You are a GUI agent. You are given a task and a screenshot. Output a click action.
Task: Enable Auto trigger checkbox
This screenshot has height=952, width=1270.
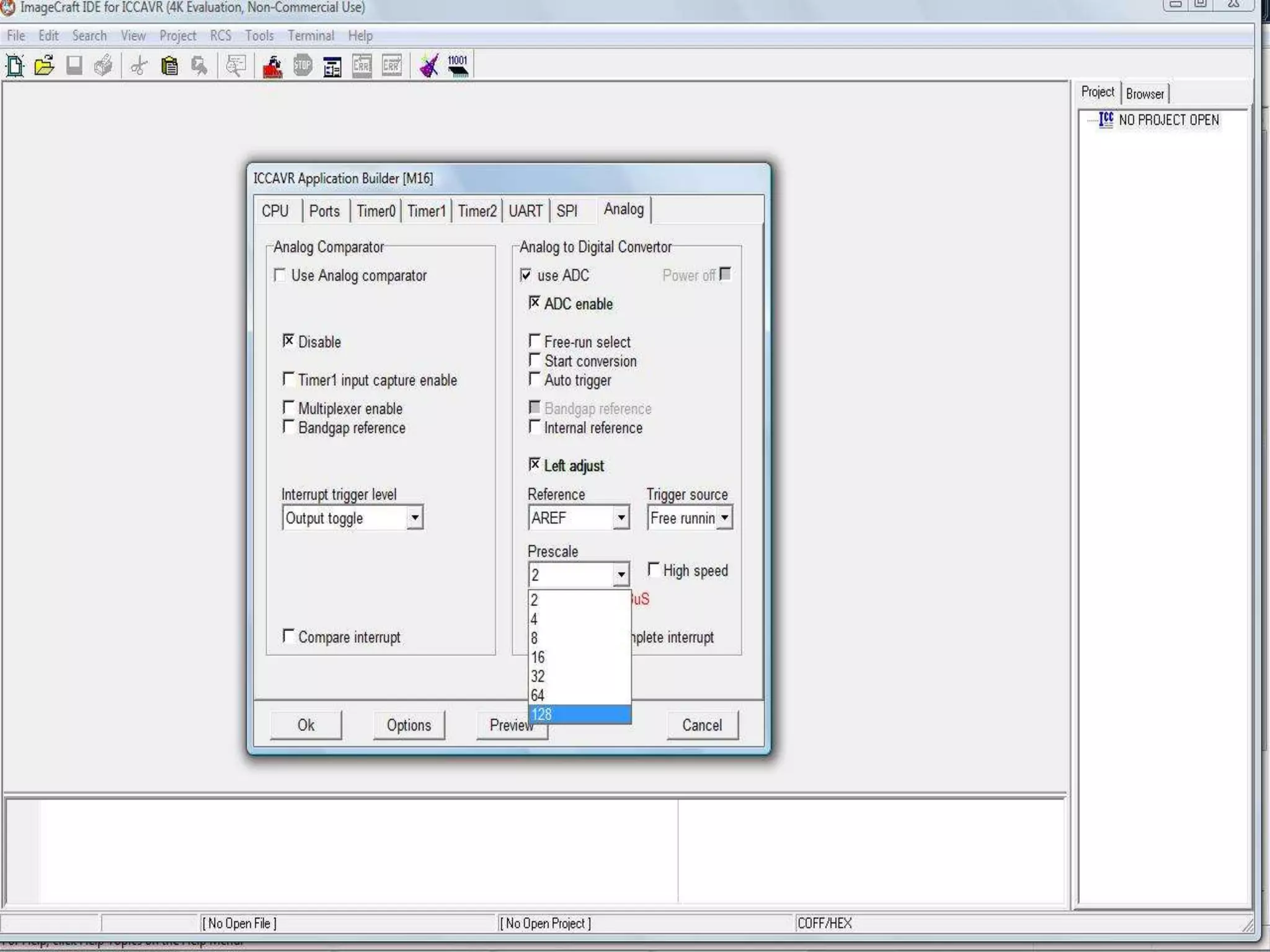535,379
